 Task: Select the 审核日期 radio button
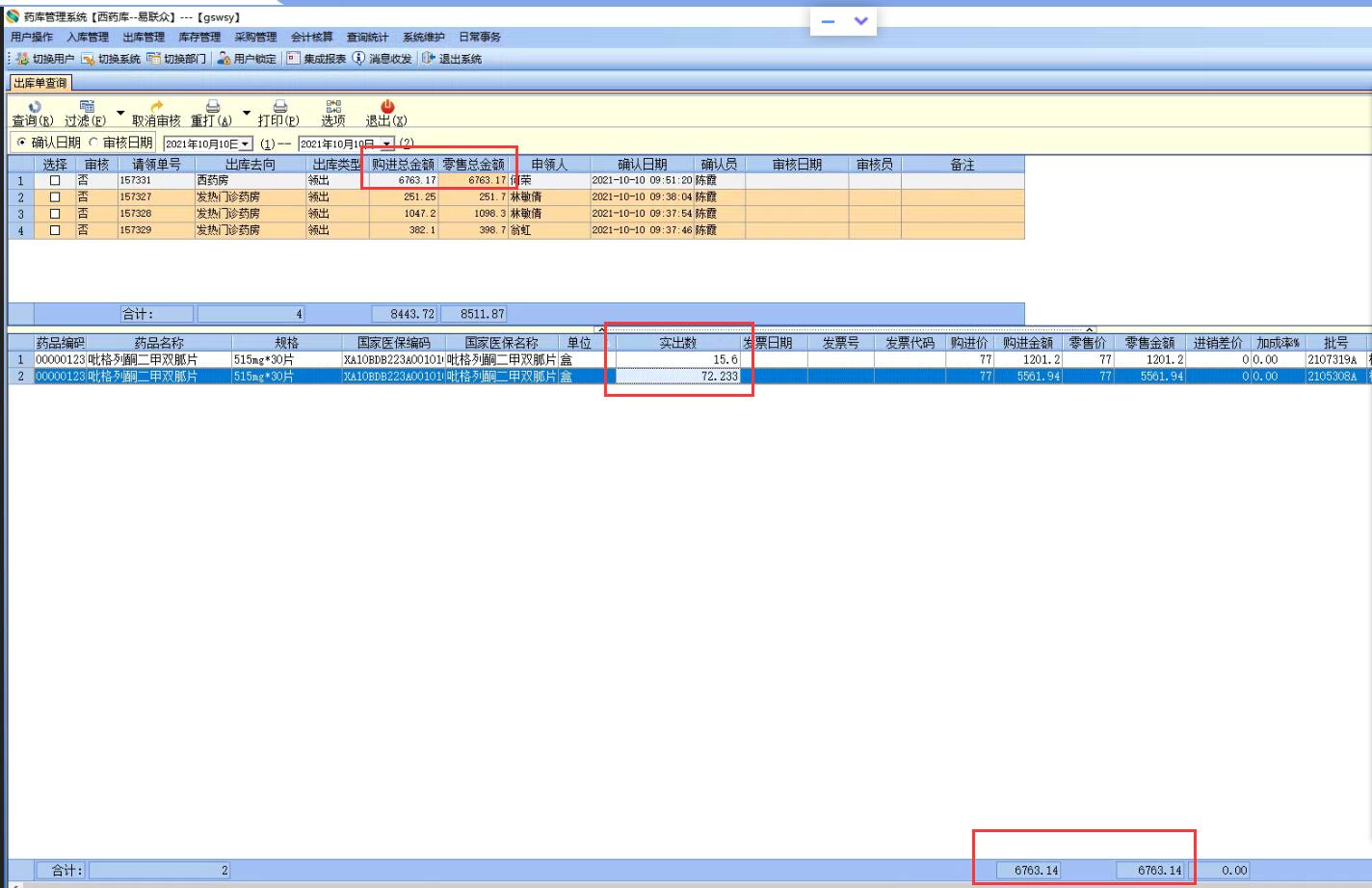[x=93, y=143]
